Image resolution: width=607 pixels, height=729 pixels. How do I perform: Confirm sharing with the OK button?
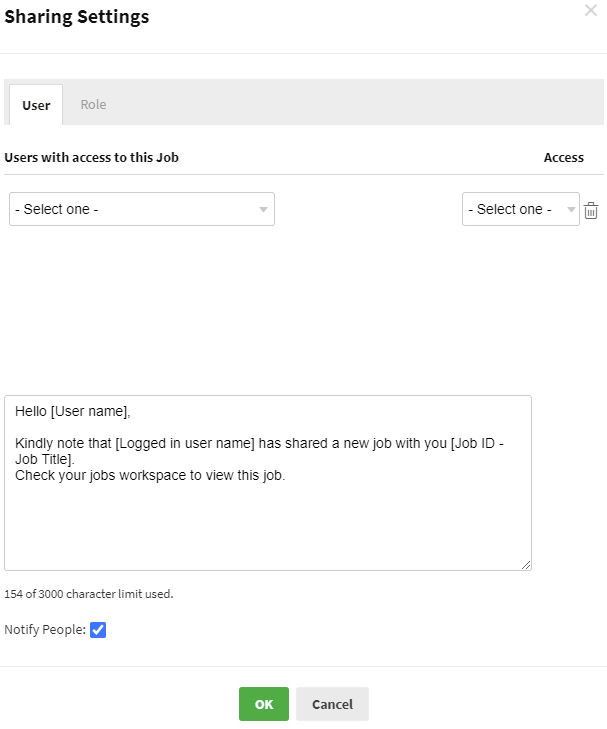coord(264,704)
